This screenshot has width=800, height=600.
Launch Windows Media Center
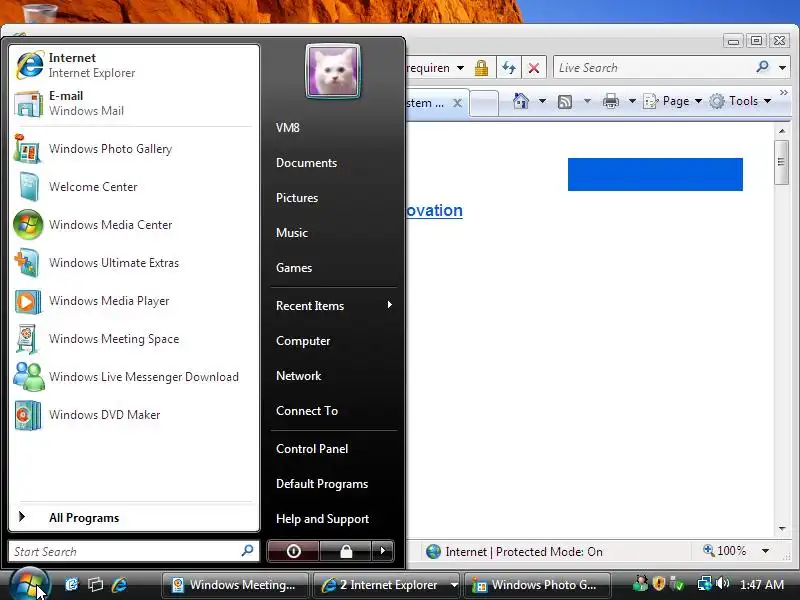point(134,224)
